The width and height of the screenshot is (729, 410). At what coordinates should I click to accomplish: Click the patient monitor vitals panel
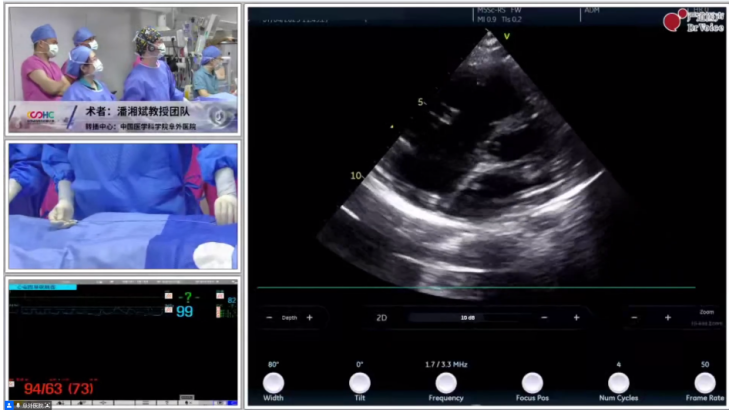pos(124,340)
